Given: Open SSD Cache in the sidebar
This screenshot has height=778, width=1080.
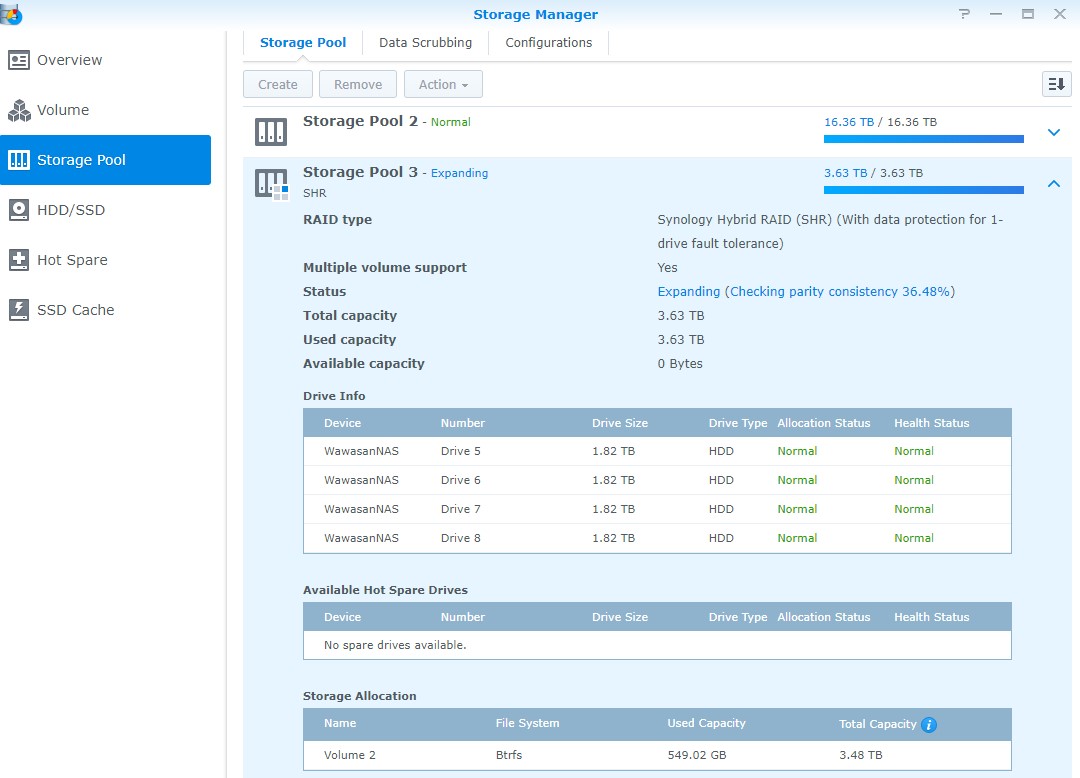Looking at the screenshot, I should (105, 310).
